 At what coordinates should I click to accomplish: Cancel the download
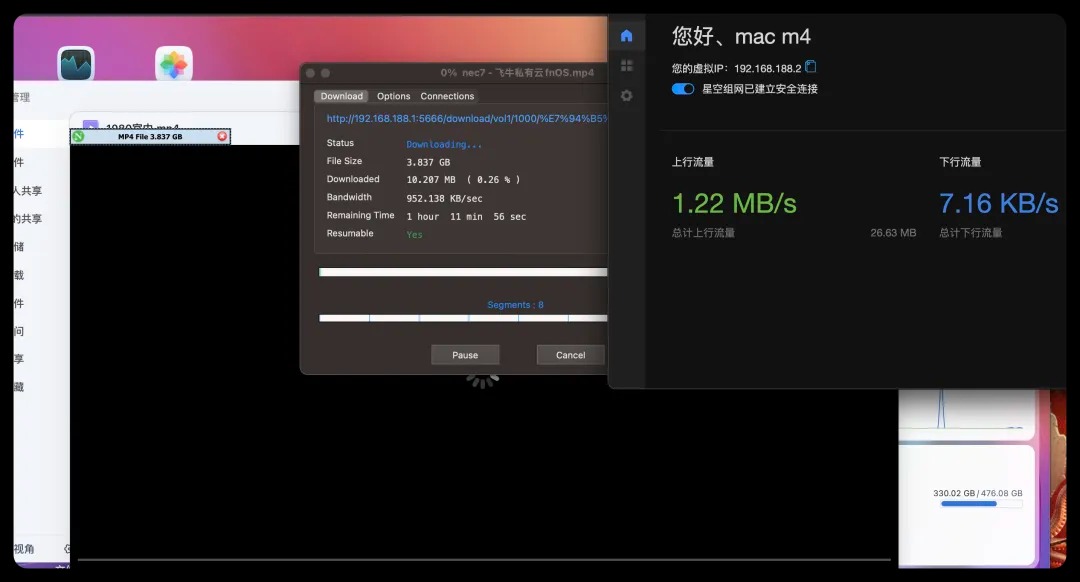[x=570, y=355]
